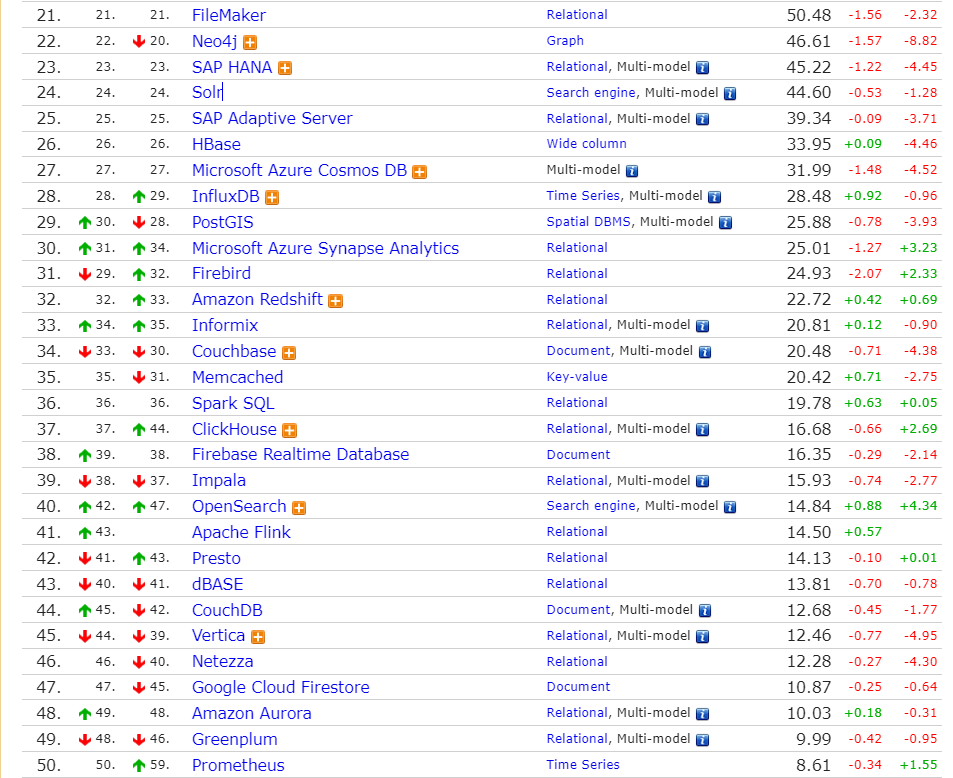Open the info icon in the Couchbase row
Viewport: 953px width, 778px height.
pyautogui.click(x=704, y=352)
